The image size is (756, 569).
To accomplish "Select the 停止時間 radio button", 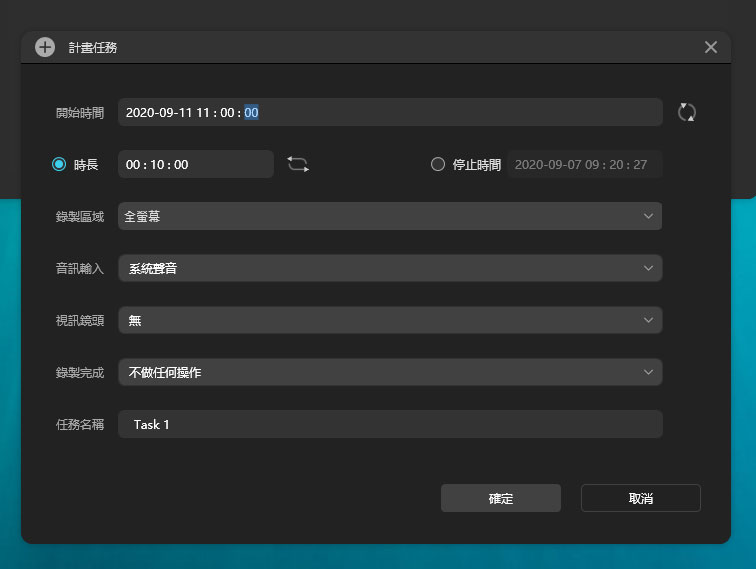I will (438, 164).
